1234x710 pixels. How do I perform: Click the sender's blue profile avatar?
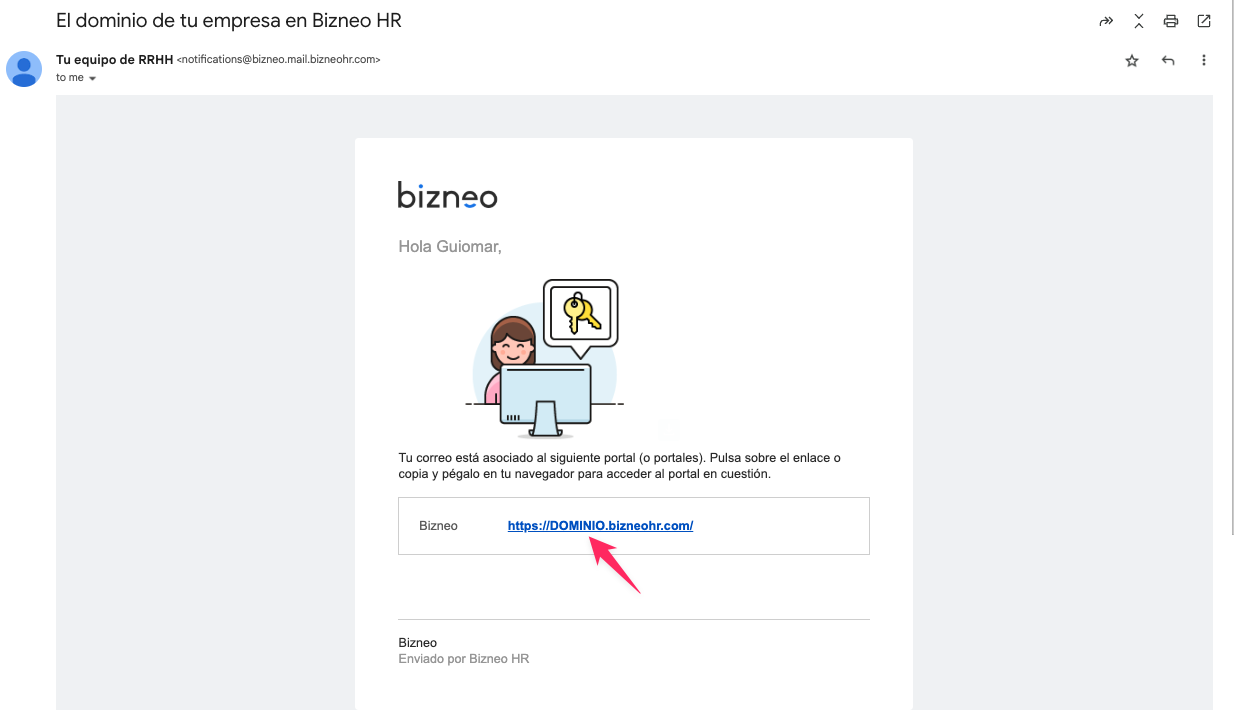tap(24, 69)
